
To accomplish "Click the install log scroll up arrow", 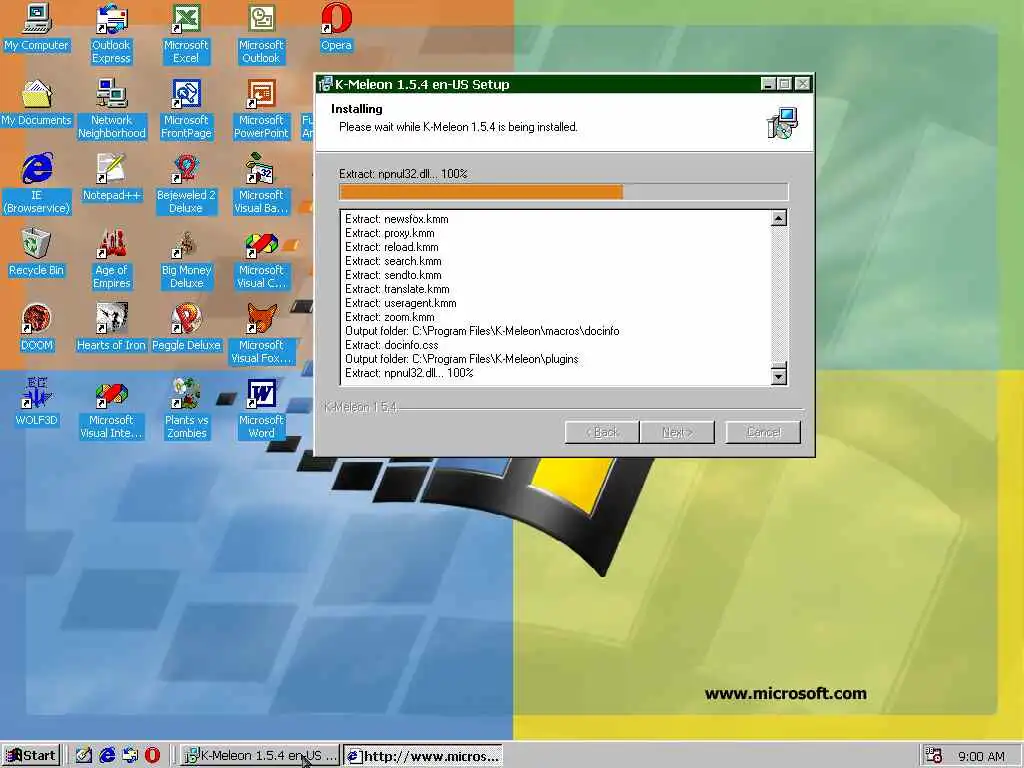I will (x=778, y=218).
